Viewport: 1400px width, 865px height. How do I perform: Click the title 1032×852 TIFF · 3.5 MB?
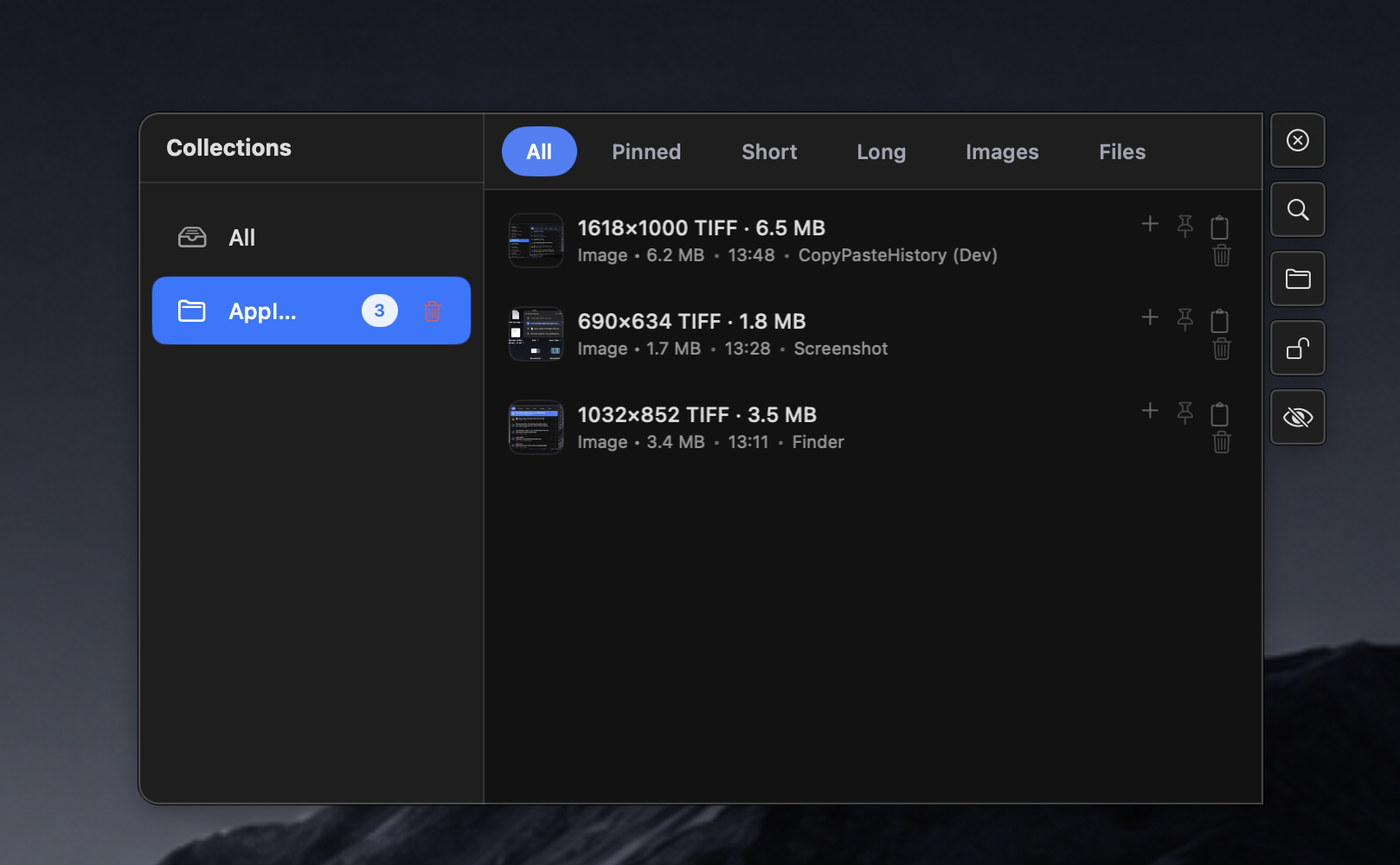point(697,415)
